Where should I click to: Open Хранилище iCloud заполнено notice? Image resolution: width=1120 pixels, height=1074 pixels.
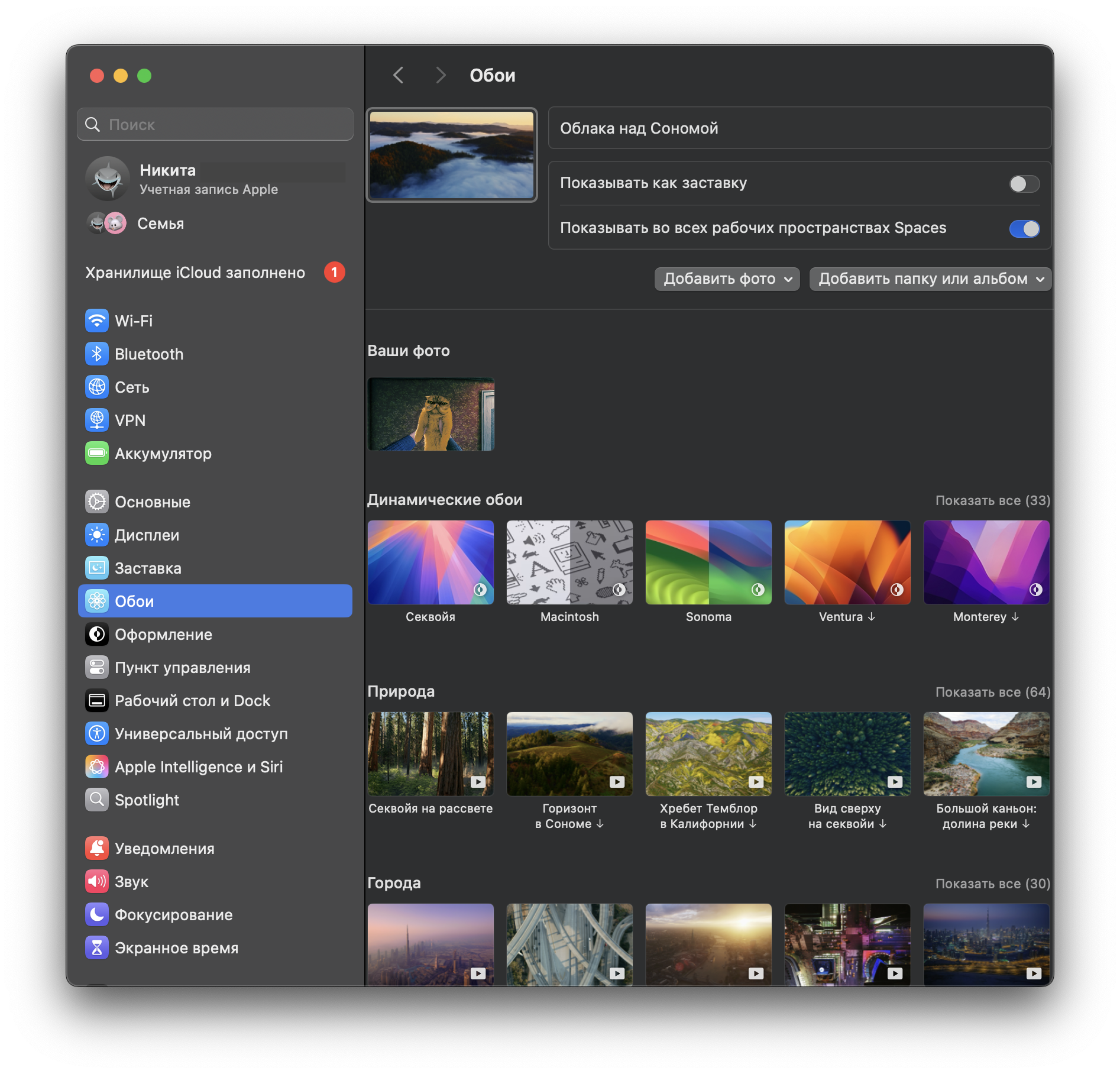point(195,273)
